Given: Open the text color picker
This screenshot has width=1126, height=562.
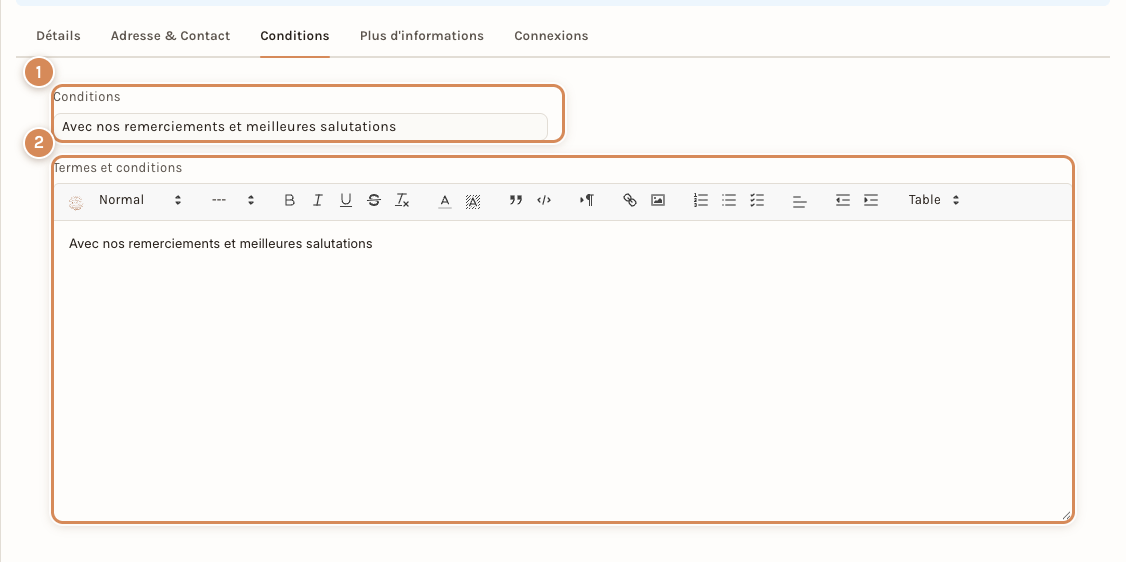Looking at the screenshot, I should click(x=445, y=201).
